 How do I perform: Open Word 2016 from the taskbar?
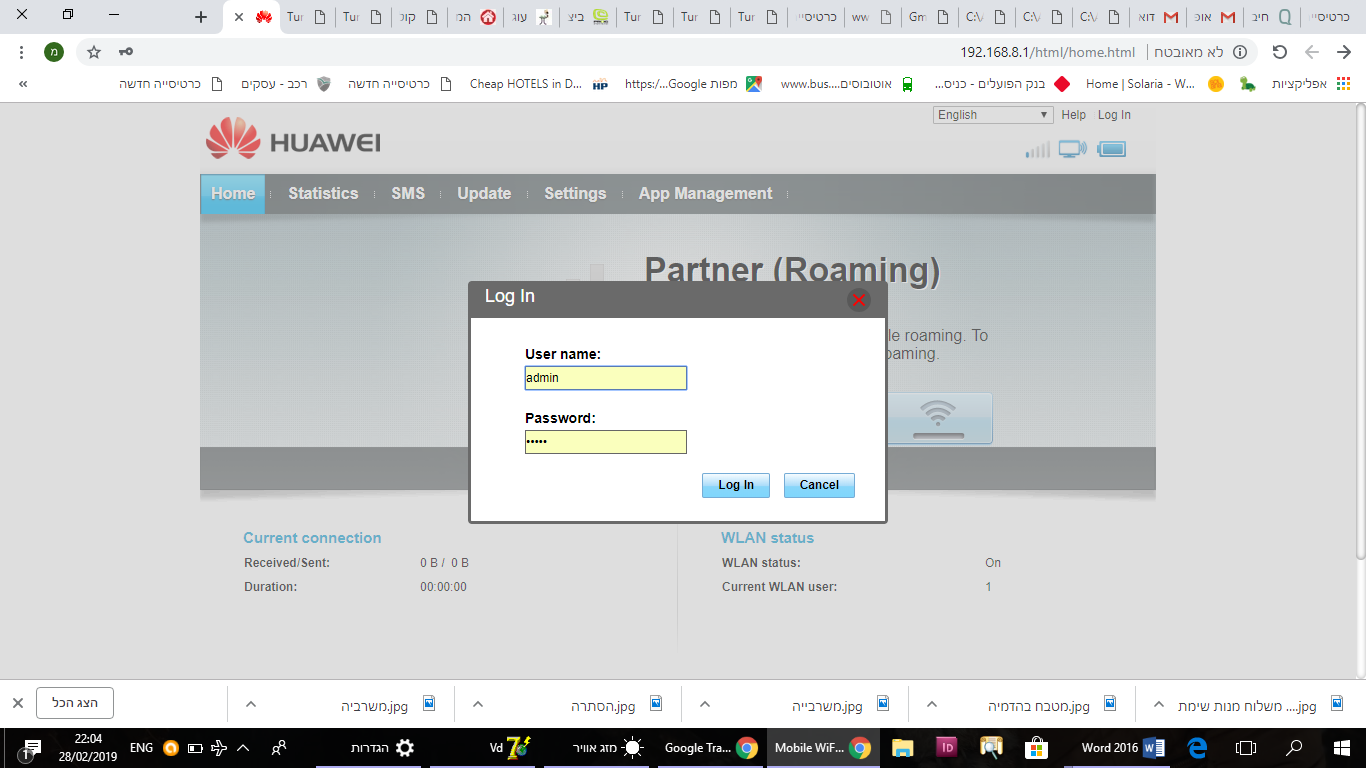coord(1123,747)
